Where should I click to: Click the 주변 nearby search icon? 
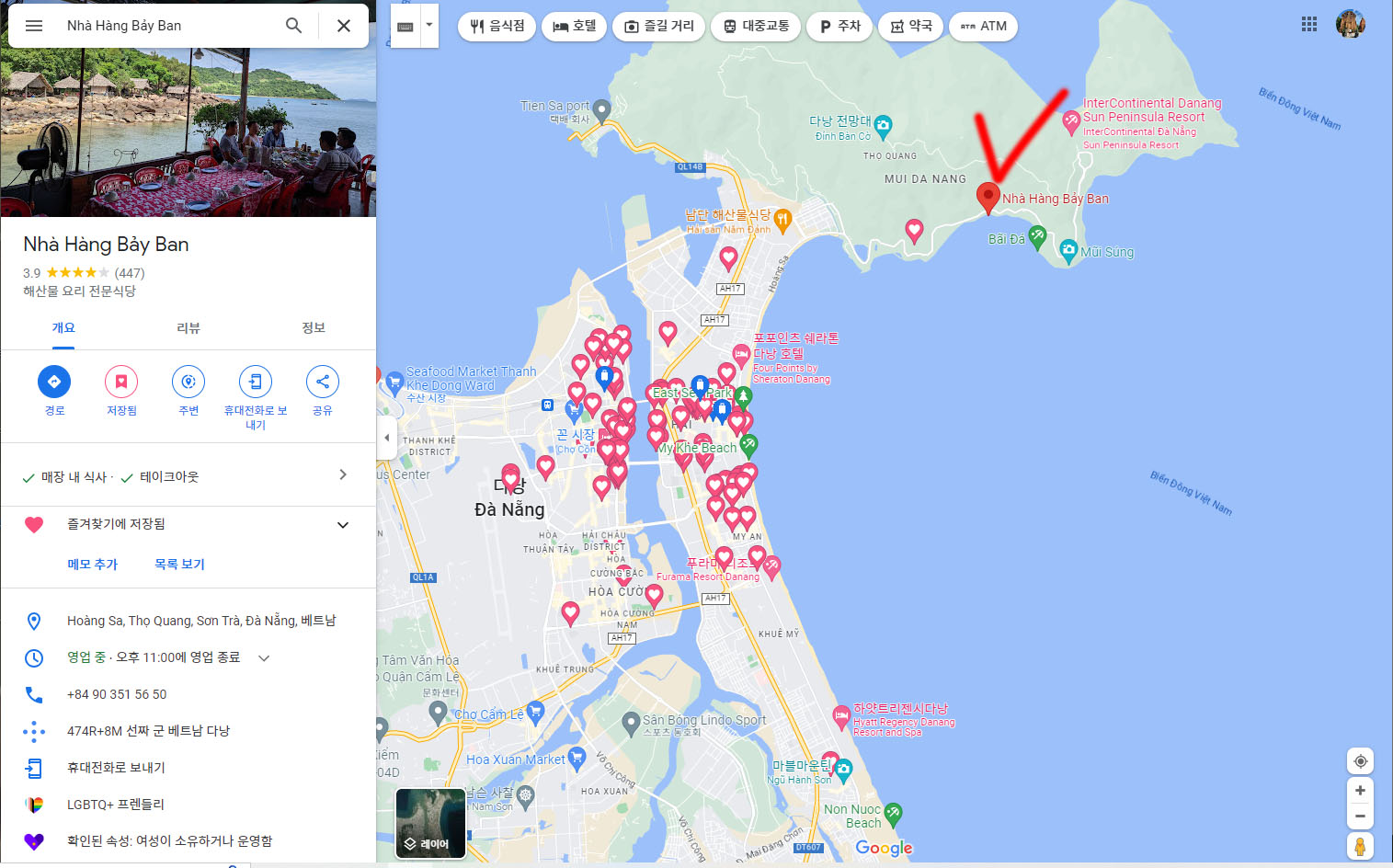[x=188, y=382]
